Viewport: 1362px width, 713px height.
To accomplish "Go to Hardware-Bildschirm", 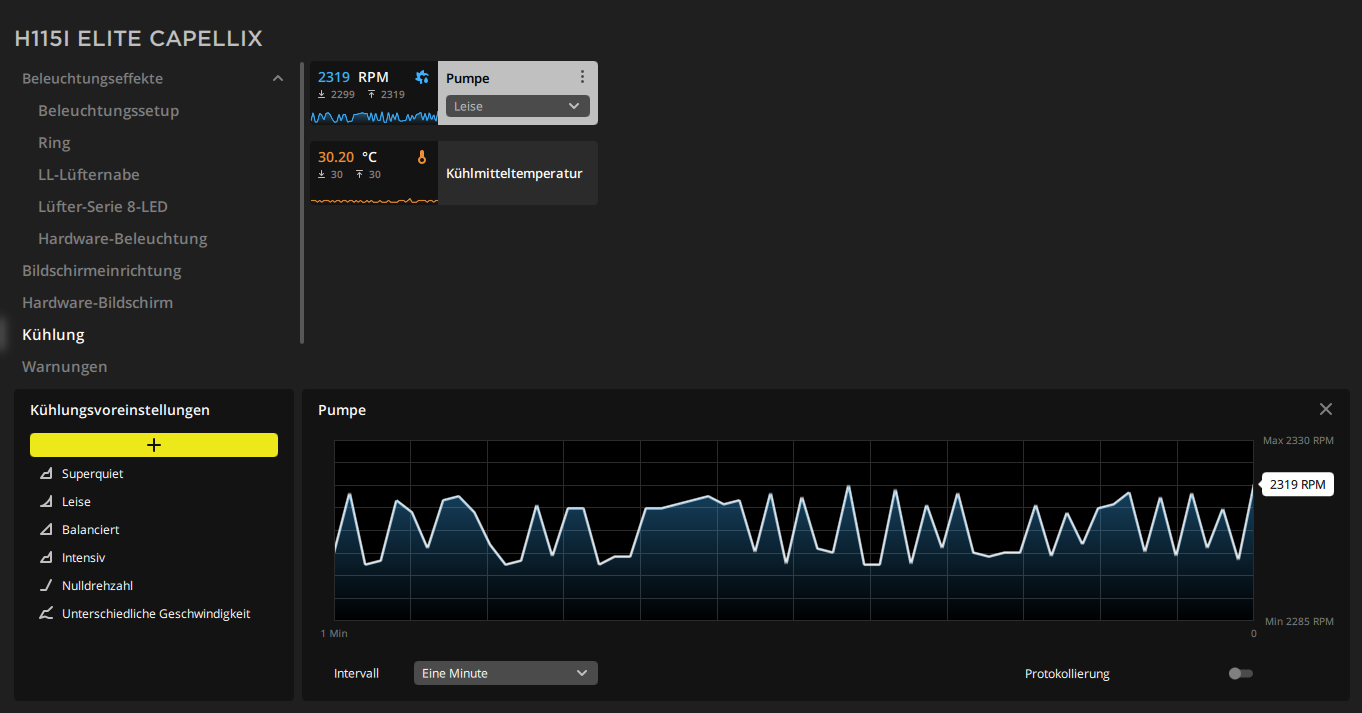I will 97,303.
